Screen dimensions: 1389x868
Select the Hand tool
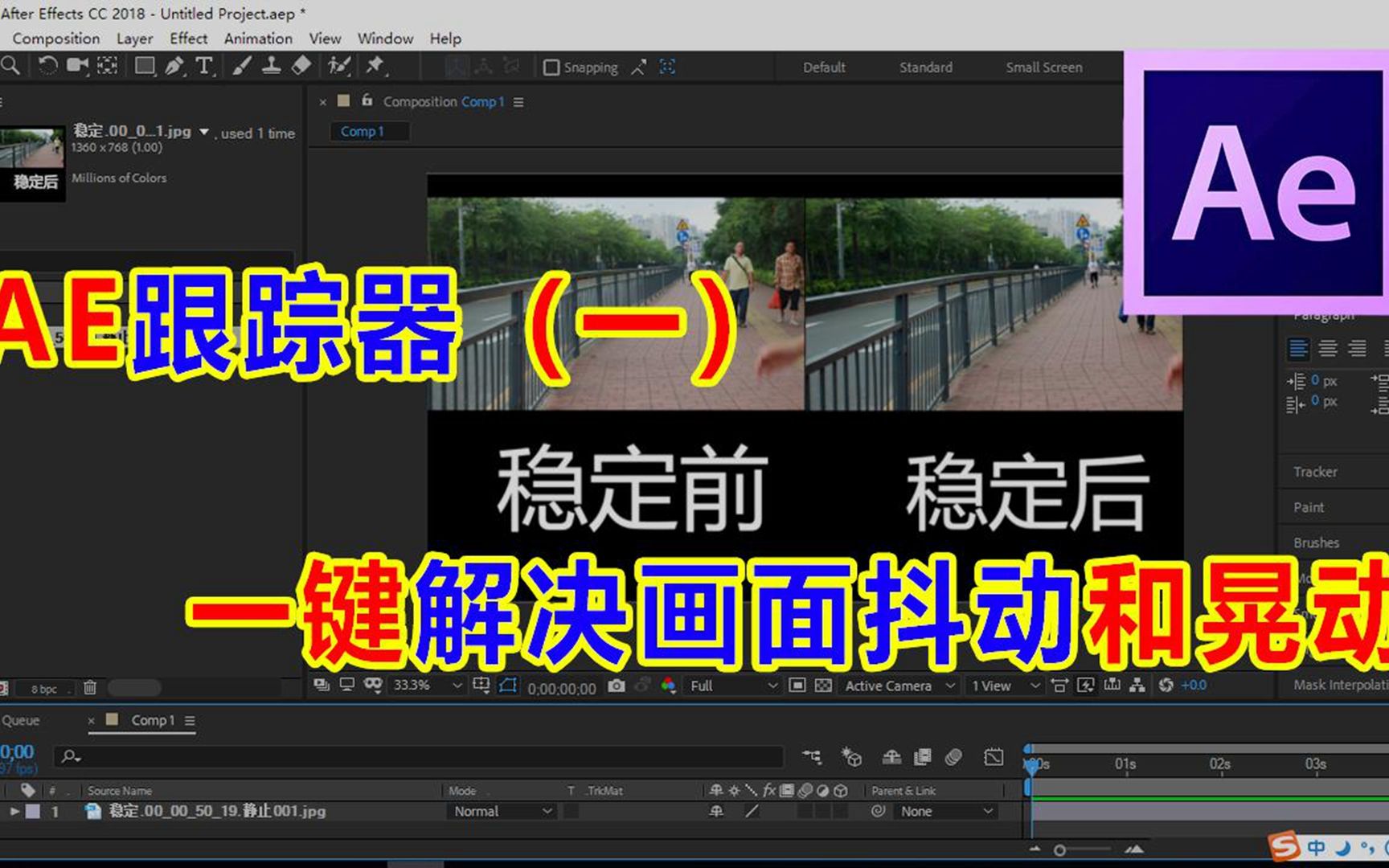pyautogui.click(x=2, y=66)
